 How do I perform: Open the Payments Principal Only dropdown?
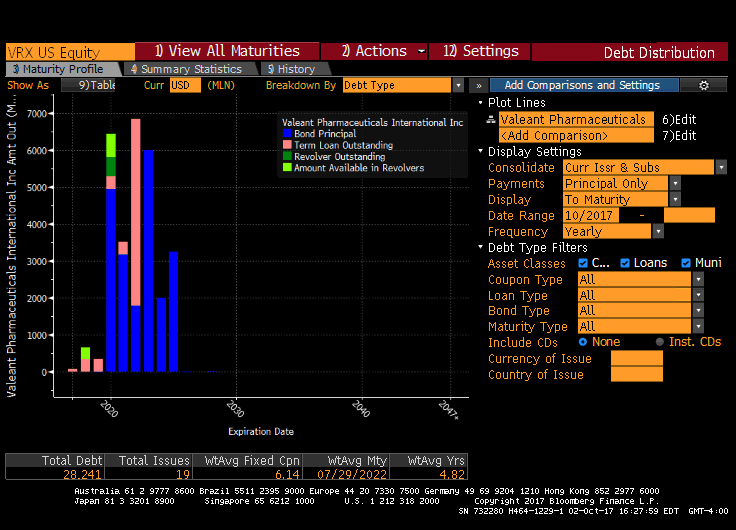pos(675,183)
